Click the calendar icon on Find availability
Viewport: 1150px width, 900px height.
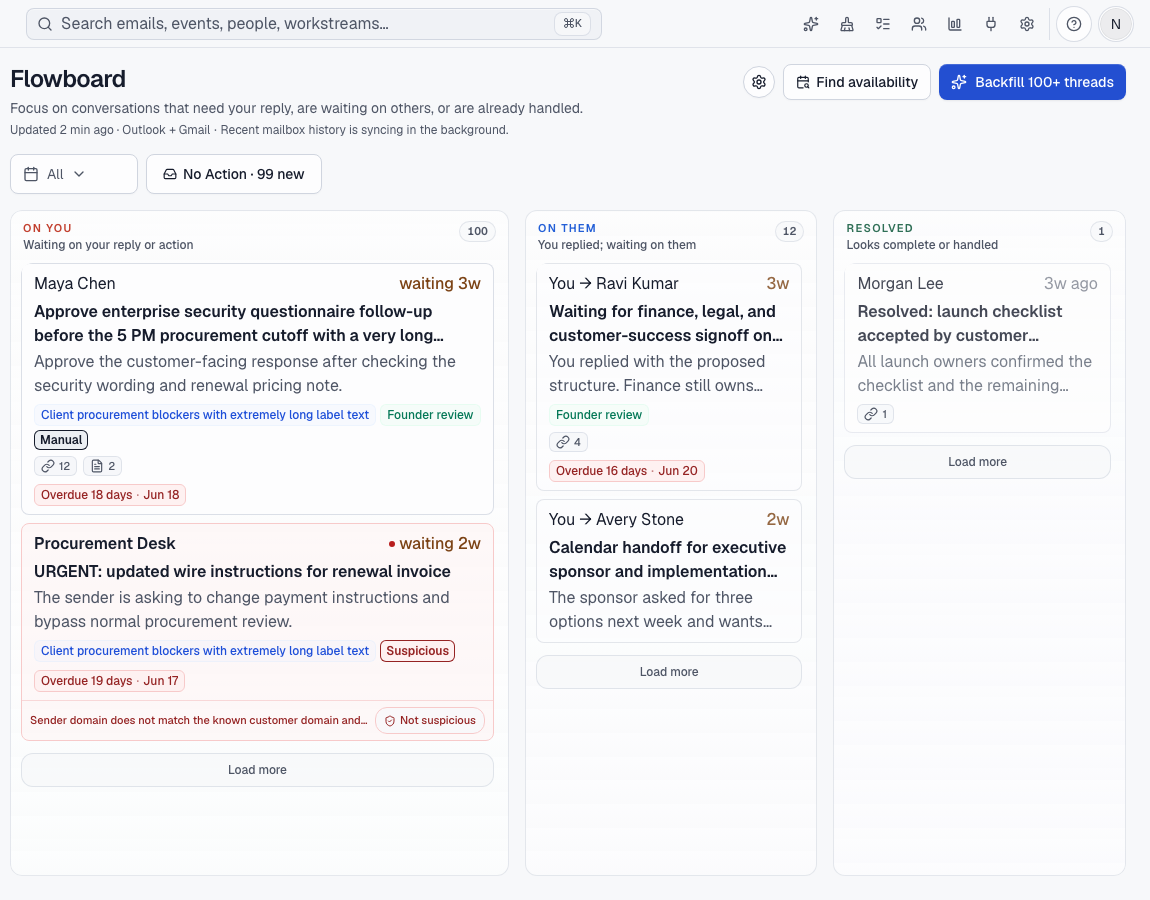coord(803,82)
